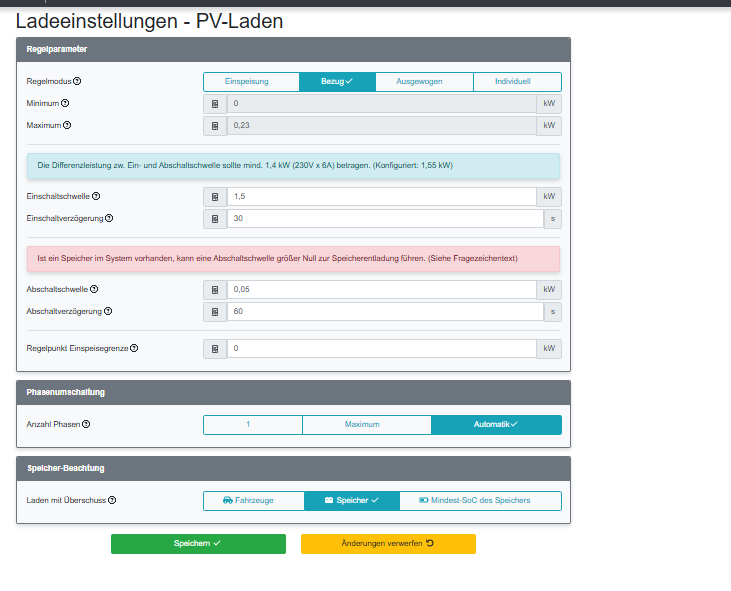The width and height of the screenshot is (731, 591).
Task: Choose Speicher for Laden mit Überschuss
Action: point(352,501)
